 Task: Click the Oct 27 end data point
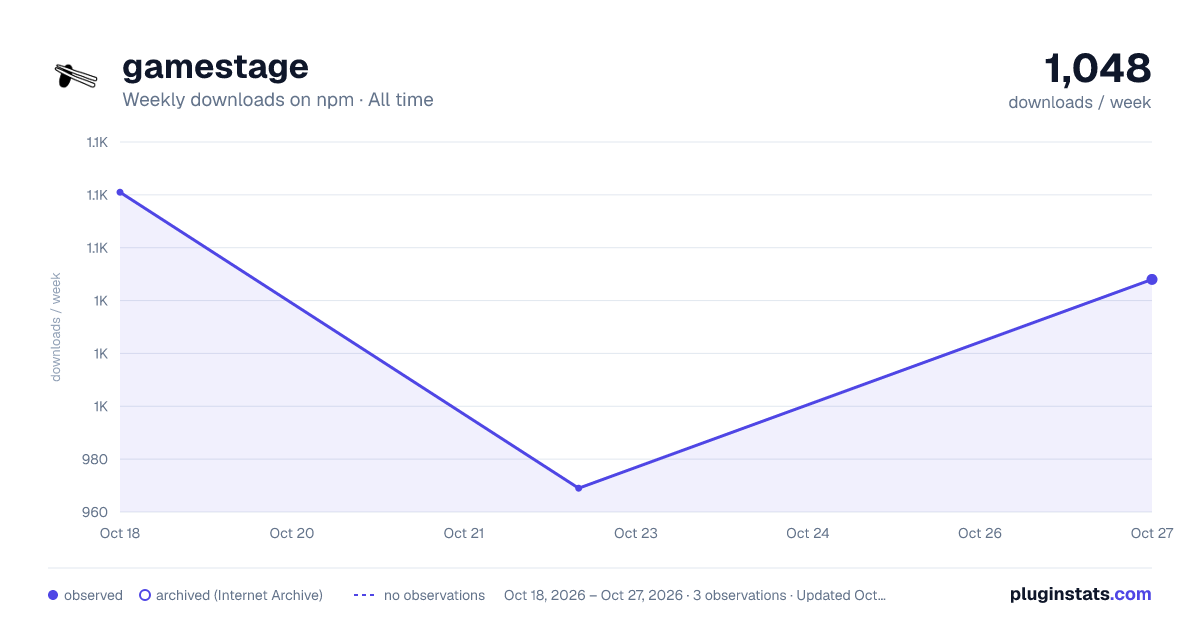[1152, 279]
